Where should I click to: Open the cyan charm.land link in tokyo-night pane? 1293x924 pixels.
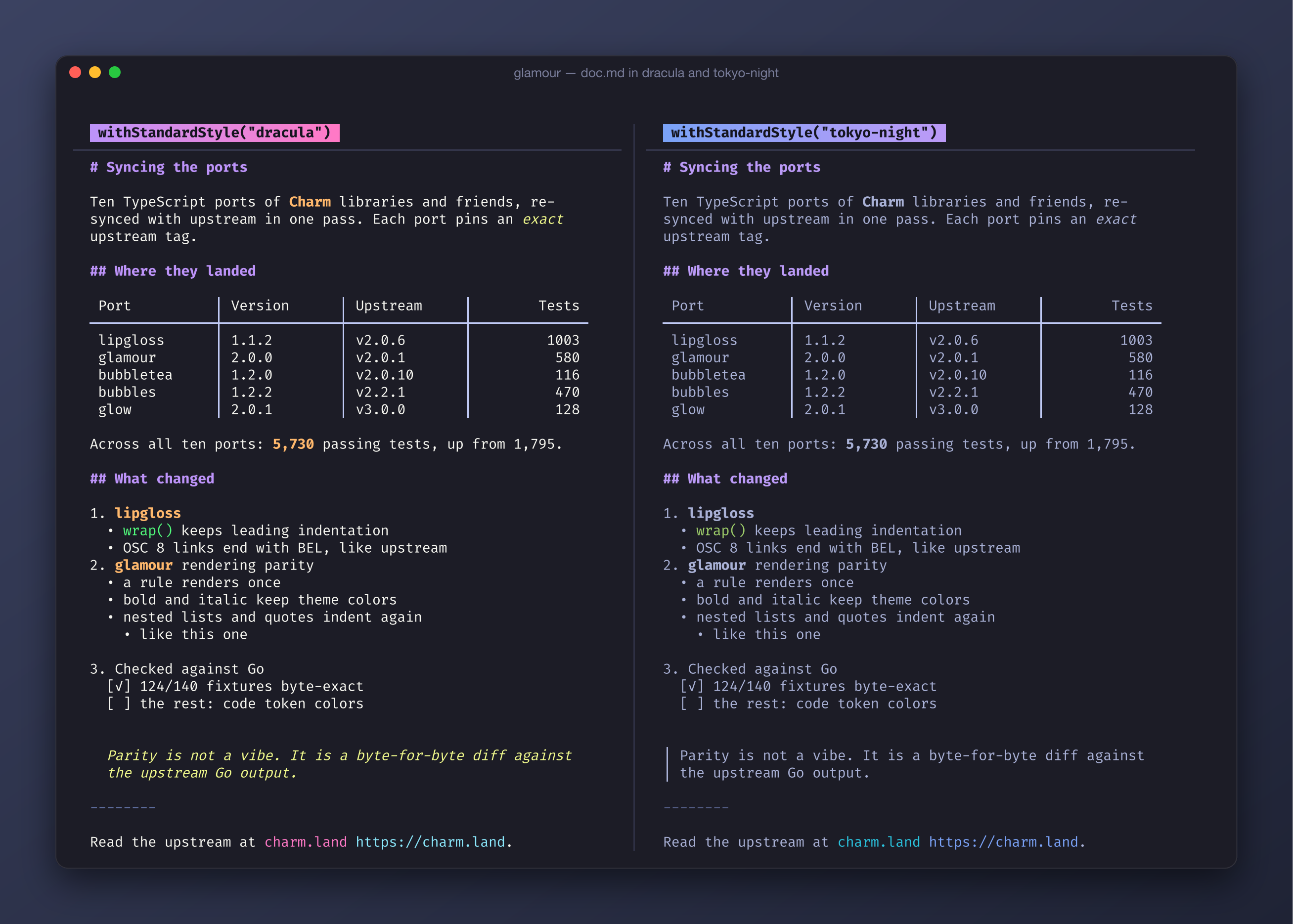pyautogui.click(x=879, y=842)
